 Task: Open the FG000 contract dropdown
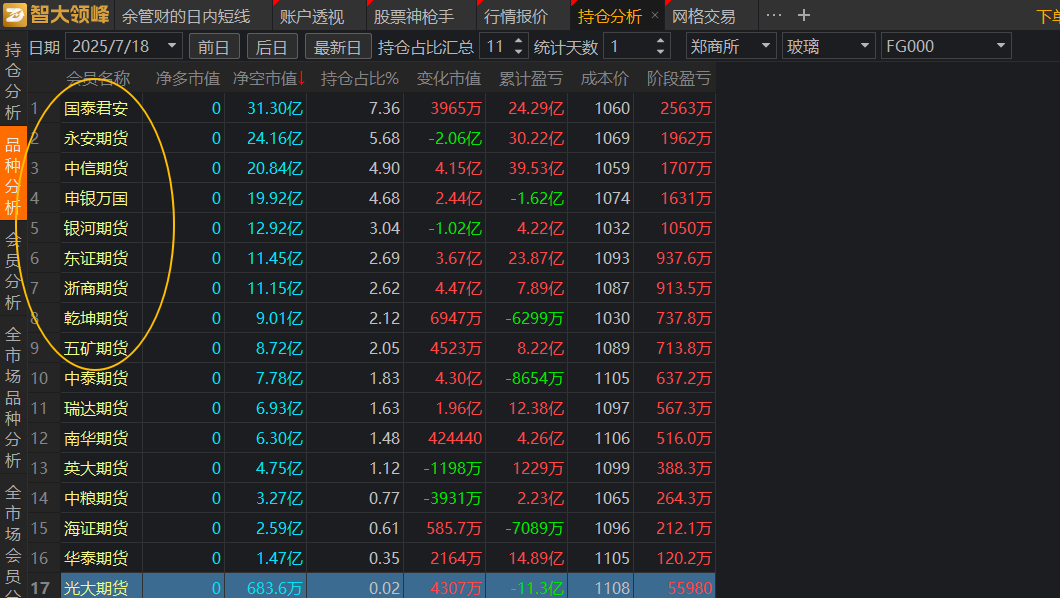pos(946,46)
